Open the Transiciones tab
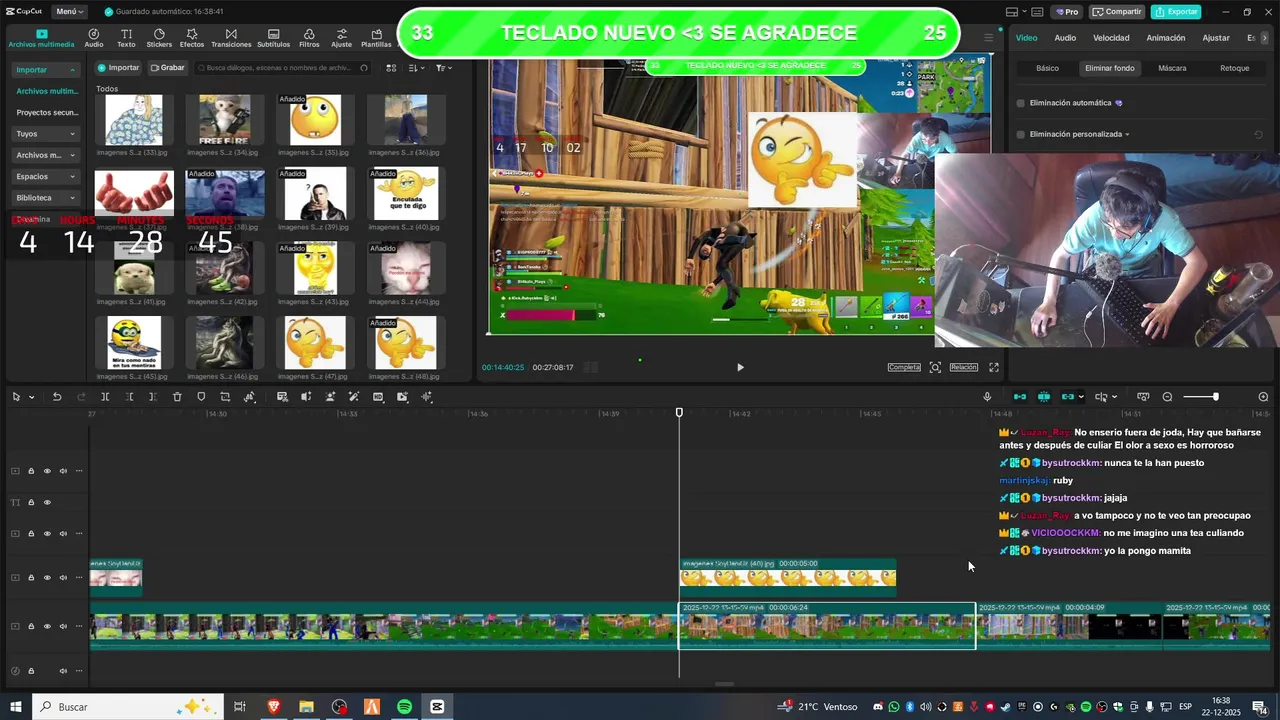 231,38
